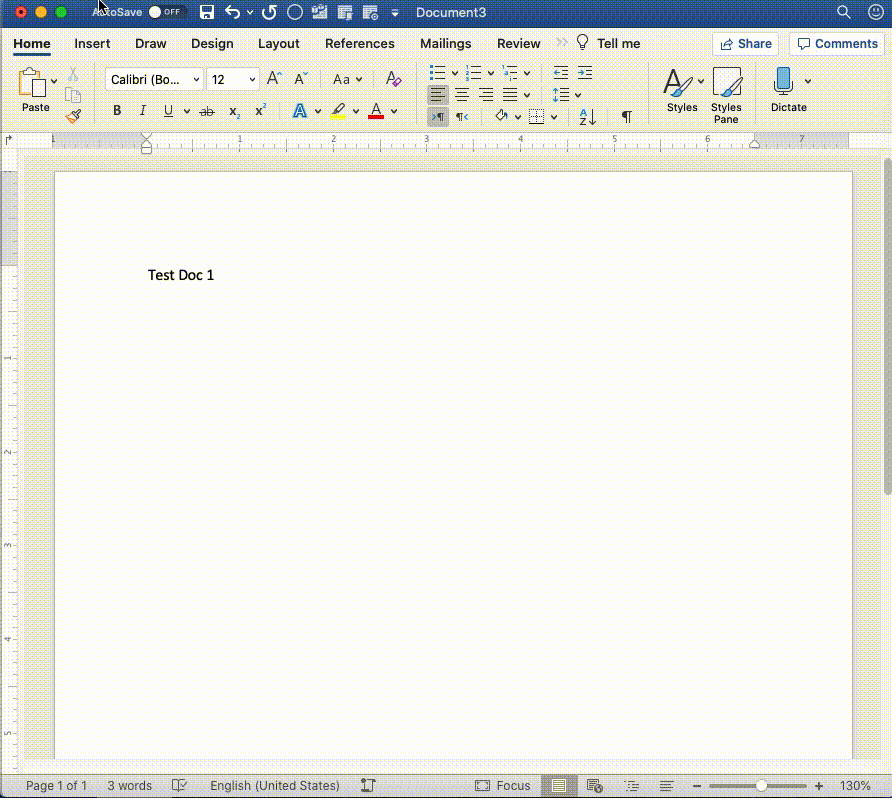892x798 pixels.
Task: Click Tell me search
Action: [608, 43]
